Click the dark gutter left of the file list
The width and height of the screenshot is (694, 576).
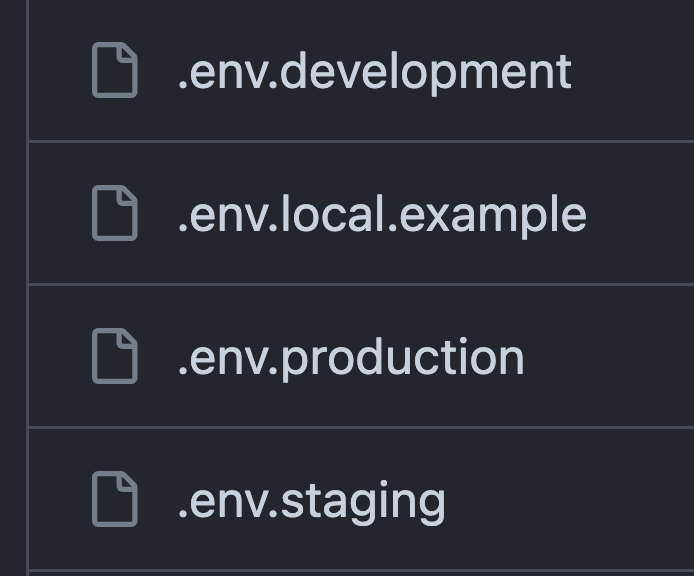(x=13, y=288)
